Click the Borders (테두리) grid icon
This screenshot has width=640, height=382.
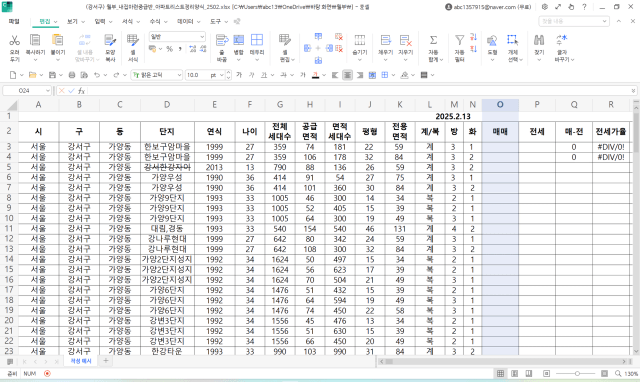point(257,40)
